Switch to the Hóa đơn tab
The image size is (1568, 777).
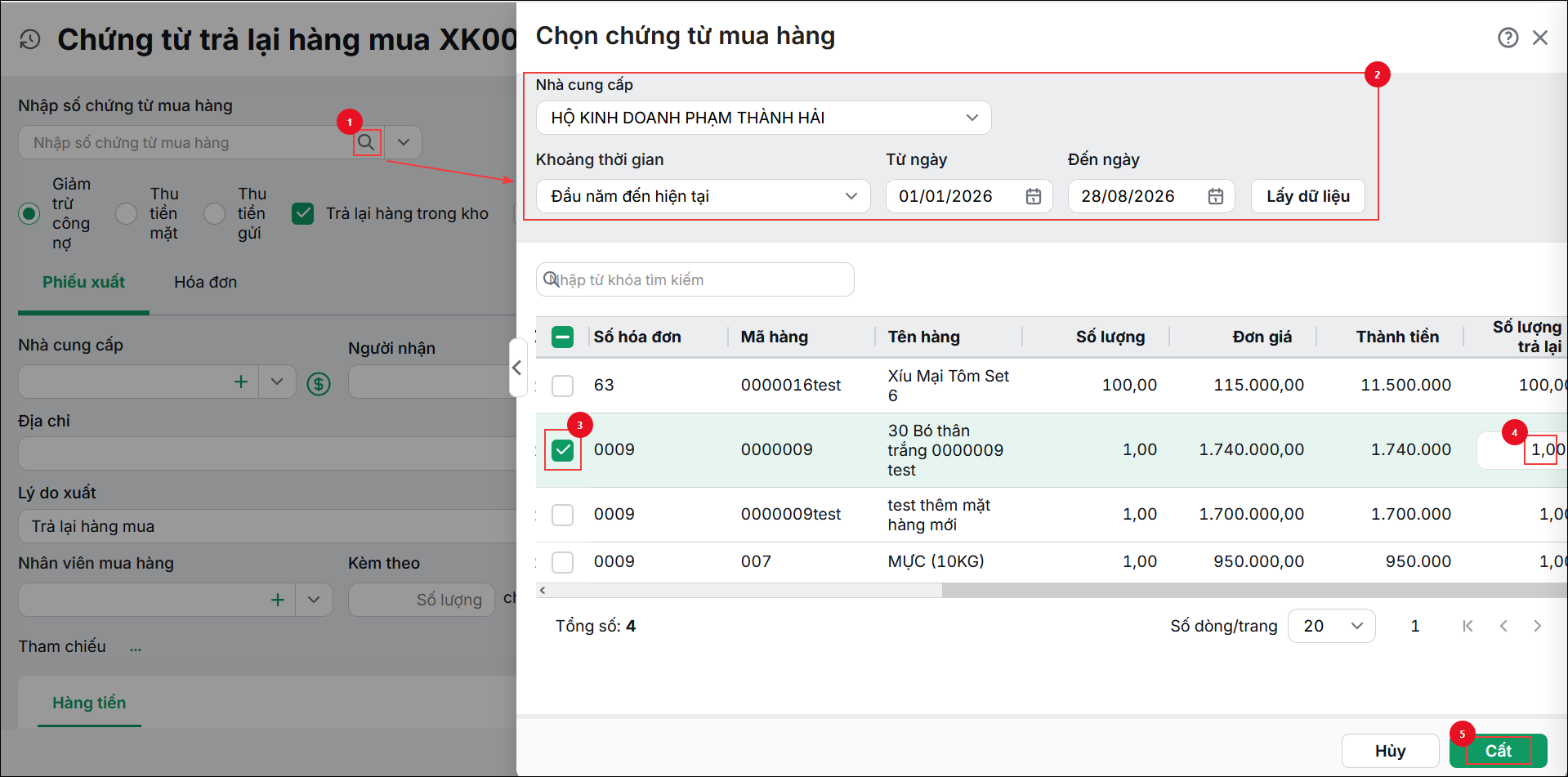pyautogui.click(x=205, y=282)
